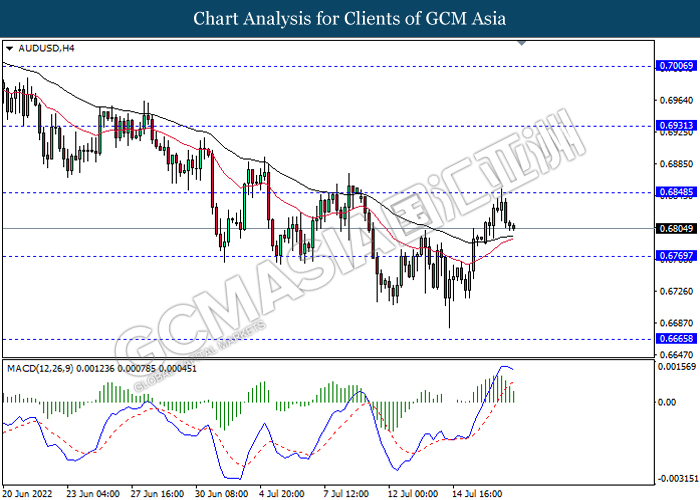
Task: Click the 0.66470 price axis value
Action: [x=676, y=355]
